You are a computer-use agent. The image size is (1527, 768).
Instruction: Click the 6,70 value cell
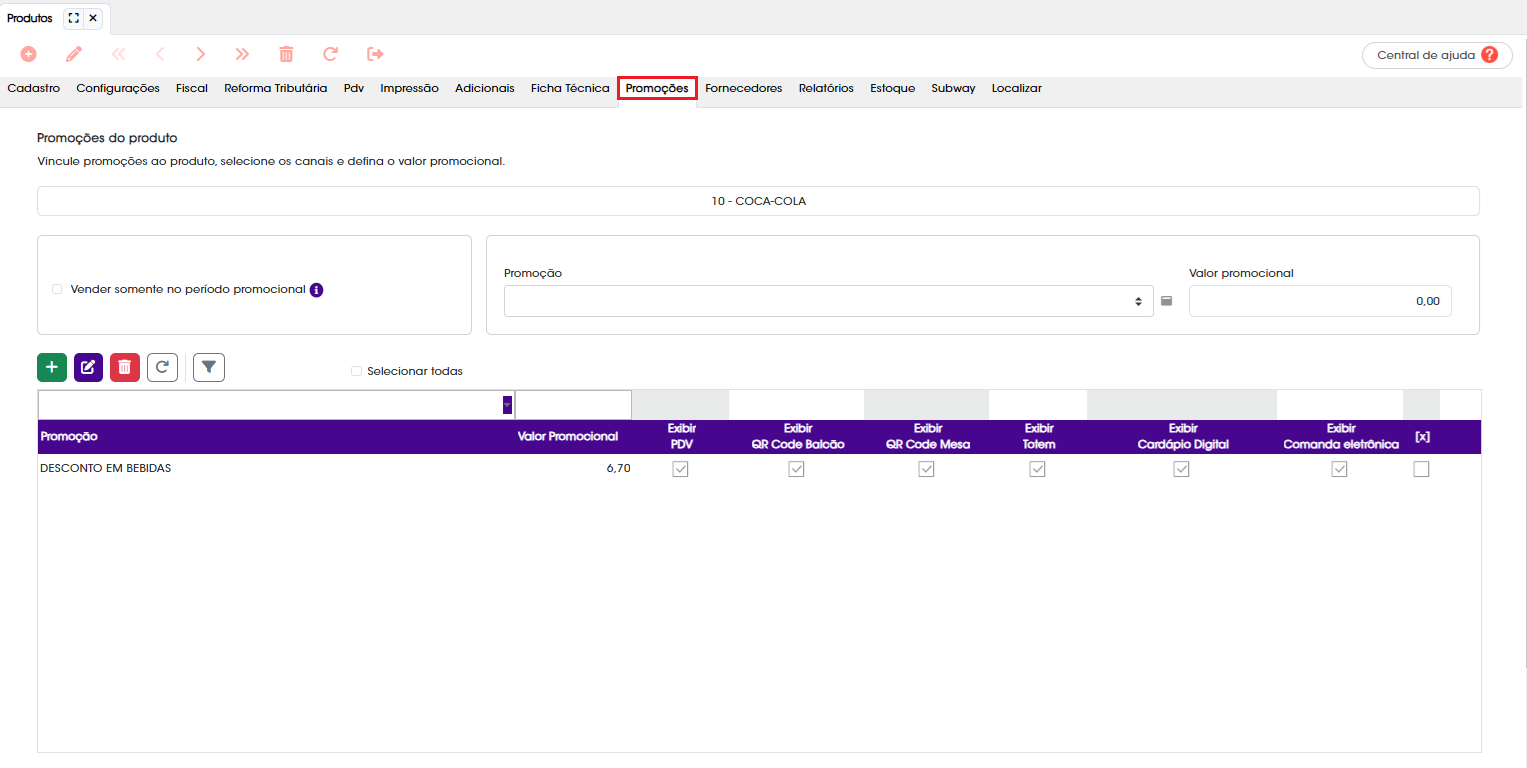618,468
